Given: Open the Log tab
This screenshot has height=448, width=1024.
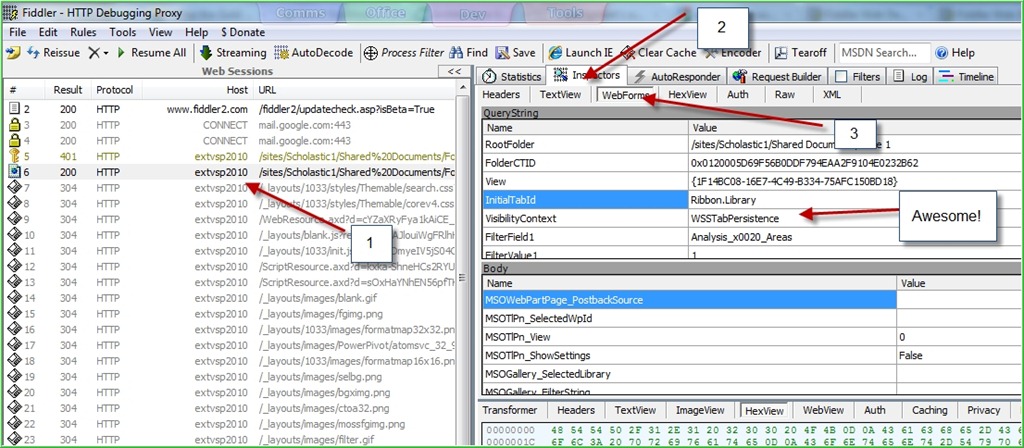Looking at the screenshot, I should (x=910, y=76).
